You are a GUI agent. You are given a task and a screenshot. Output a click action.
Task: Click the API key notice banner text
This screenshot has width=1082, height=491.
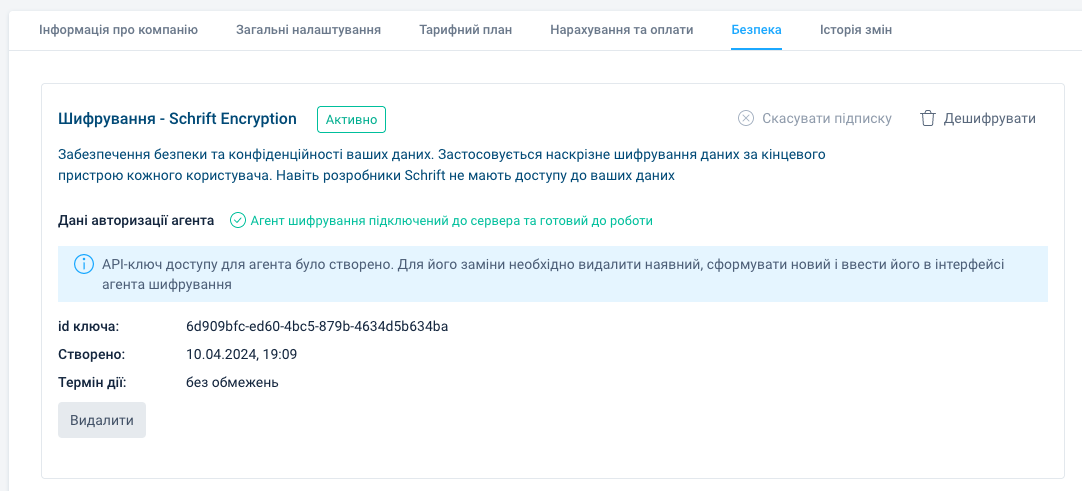coord(552,274)
